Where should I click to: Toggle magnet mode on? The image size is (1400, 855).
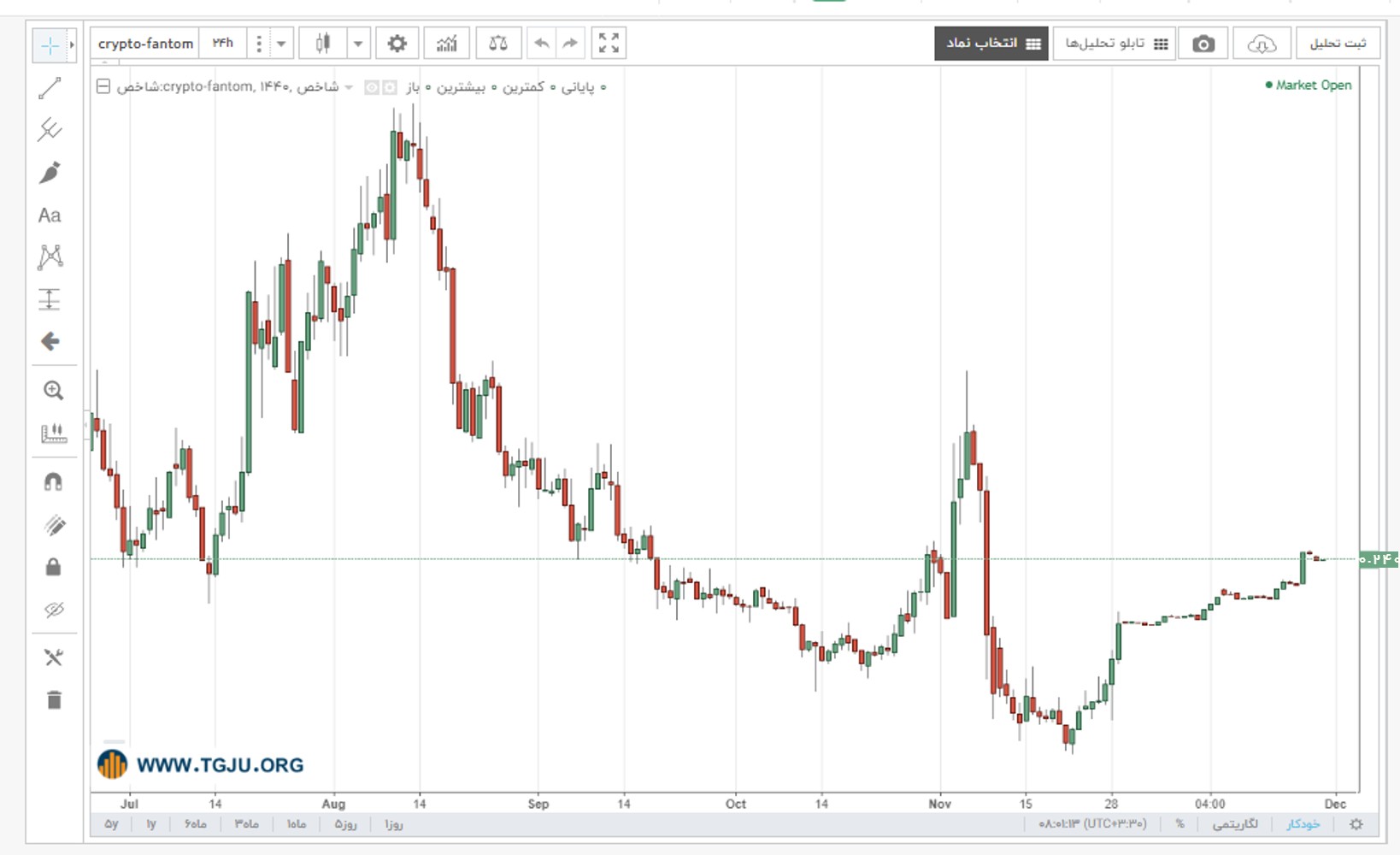[53, 482]
